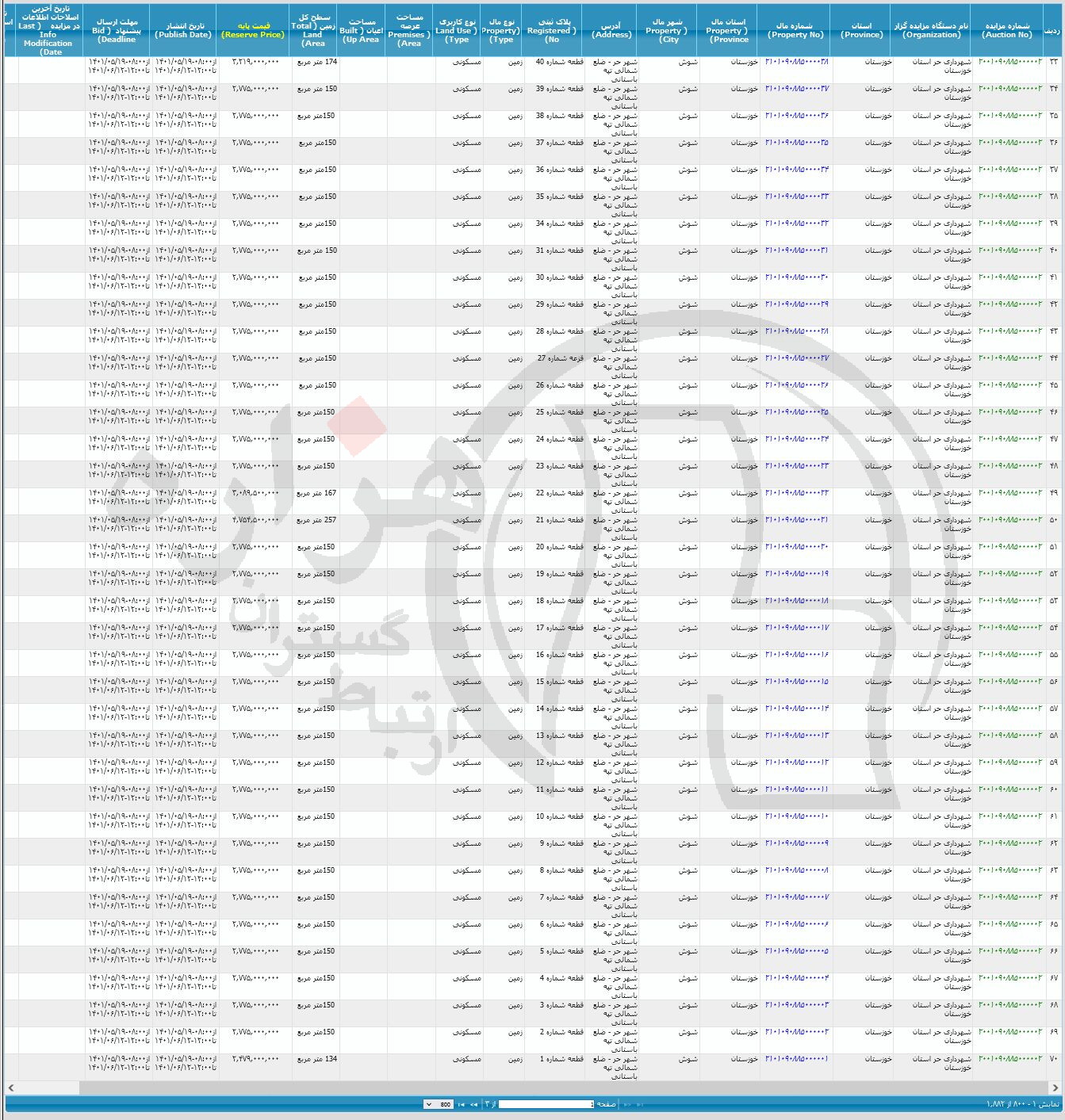Select the reserve price cell in row 70
The width and height of the screenshot is (1065, 1120).
(255, 1068)
